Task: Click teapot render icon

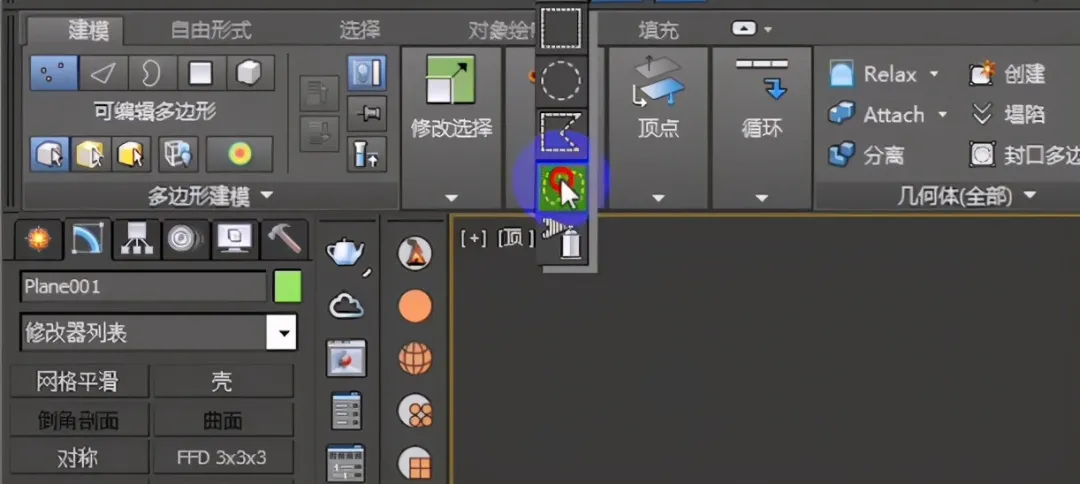Action: (x=347, y=253)
